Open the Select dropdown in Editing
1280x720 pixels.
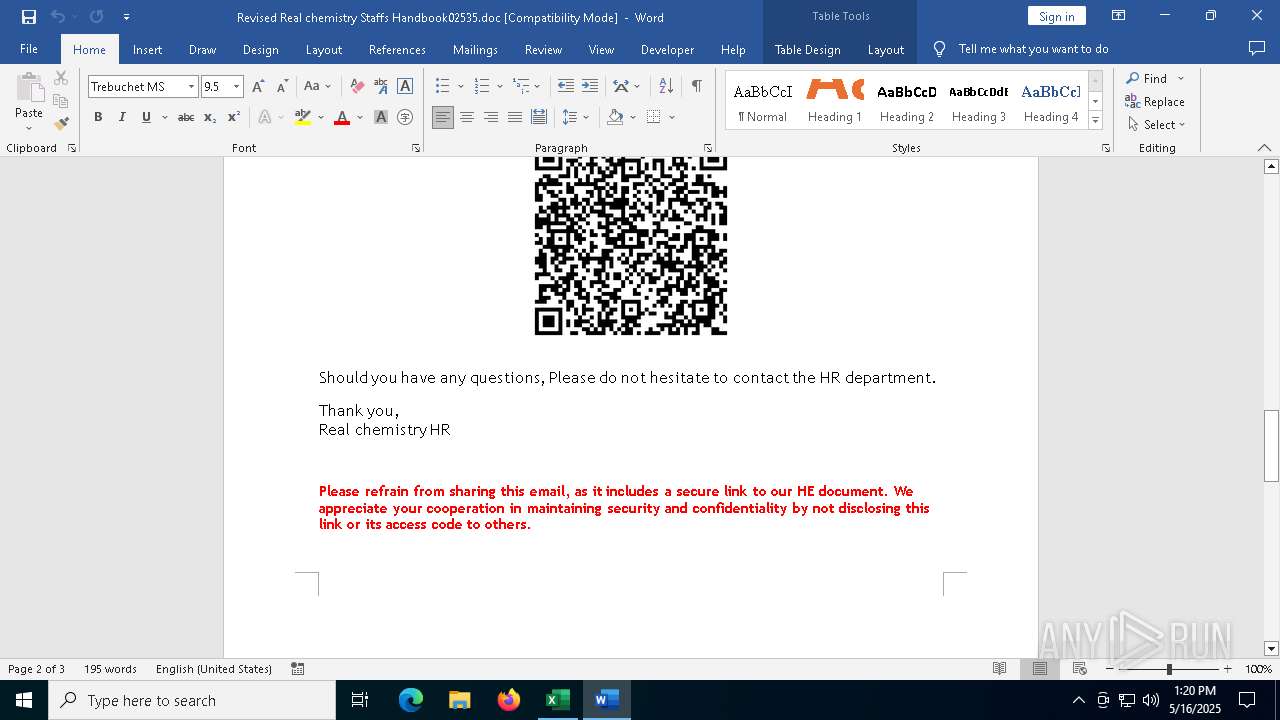click(1156, 125)
